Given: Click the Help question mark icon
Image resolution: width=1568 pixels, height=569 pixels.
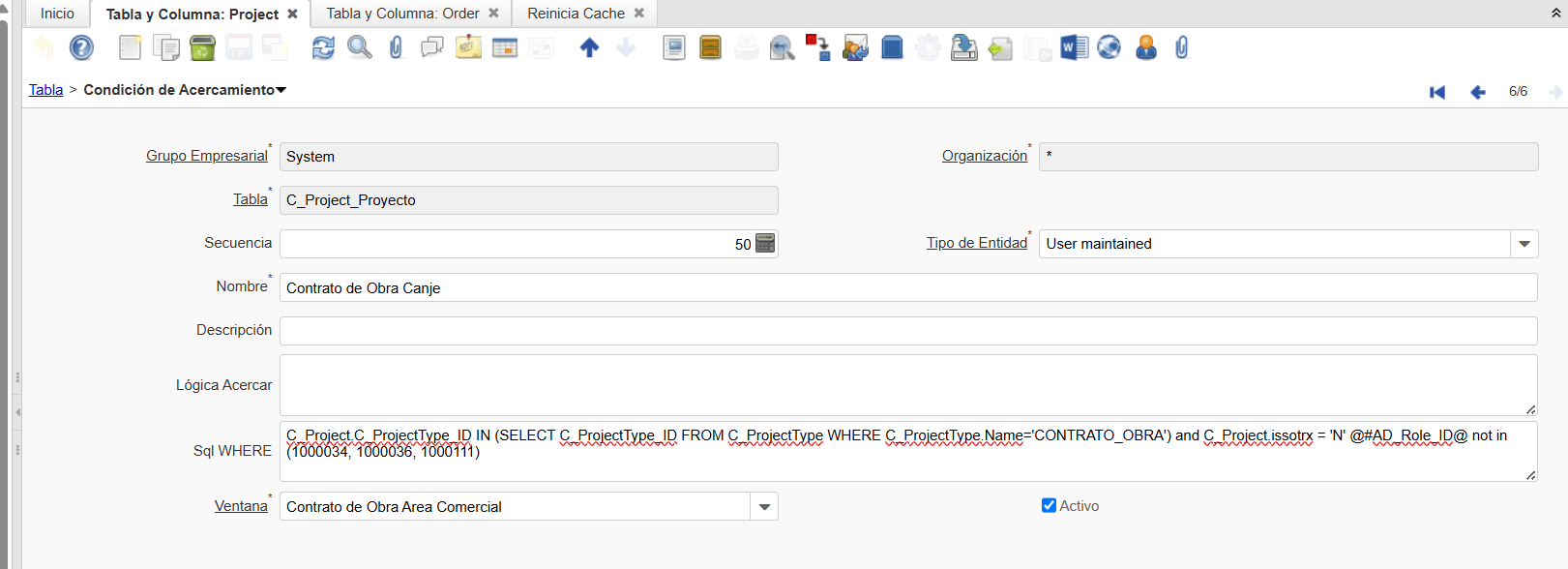Looking at the screenshot, I should pos(82,47).
